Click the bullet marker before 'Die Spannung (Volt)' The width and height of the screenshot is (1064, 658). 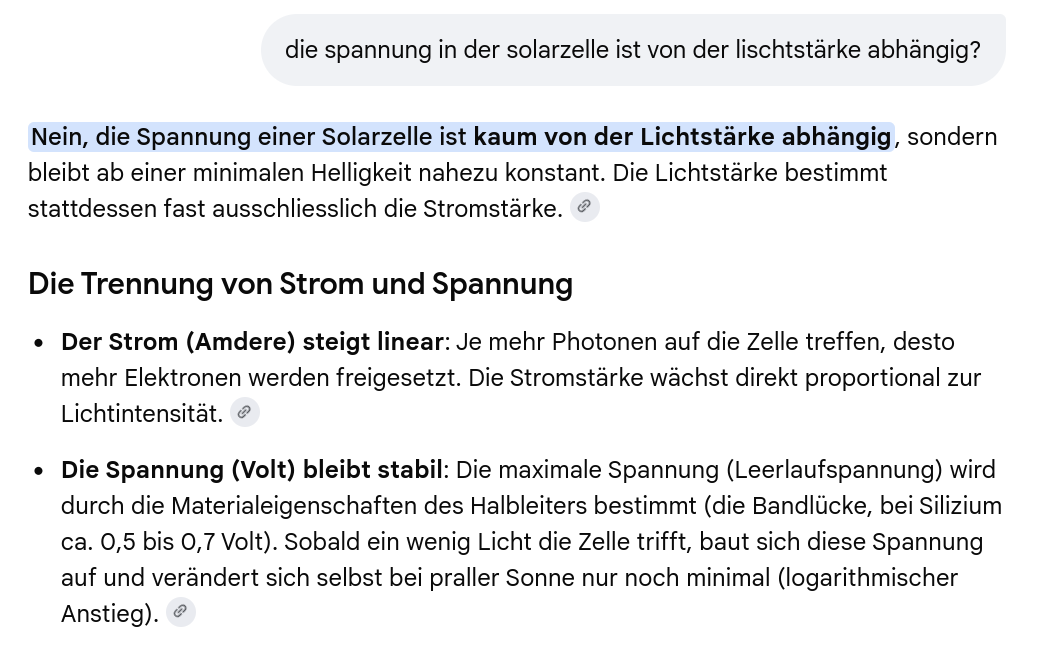click(x=39, y=471)
